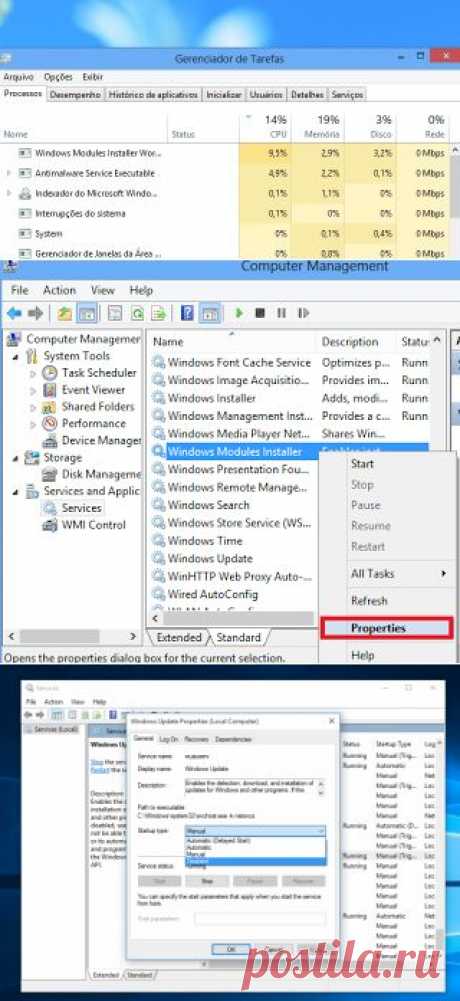Collapse the Services and Applications node

point(15,492)
